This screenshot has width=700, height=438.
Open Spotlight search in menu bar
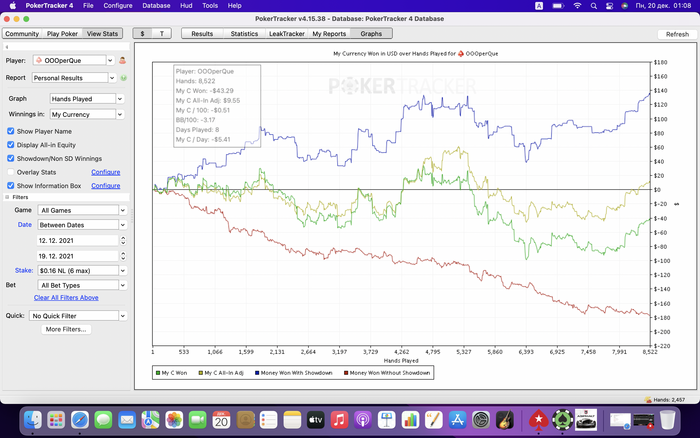click(x=593, y=6)
